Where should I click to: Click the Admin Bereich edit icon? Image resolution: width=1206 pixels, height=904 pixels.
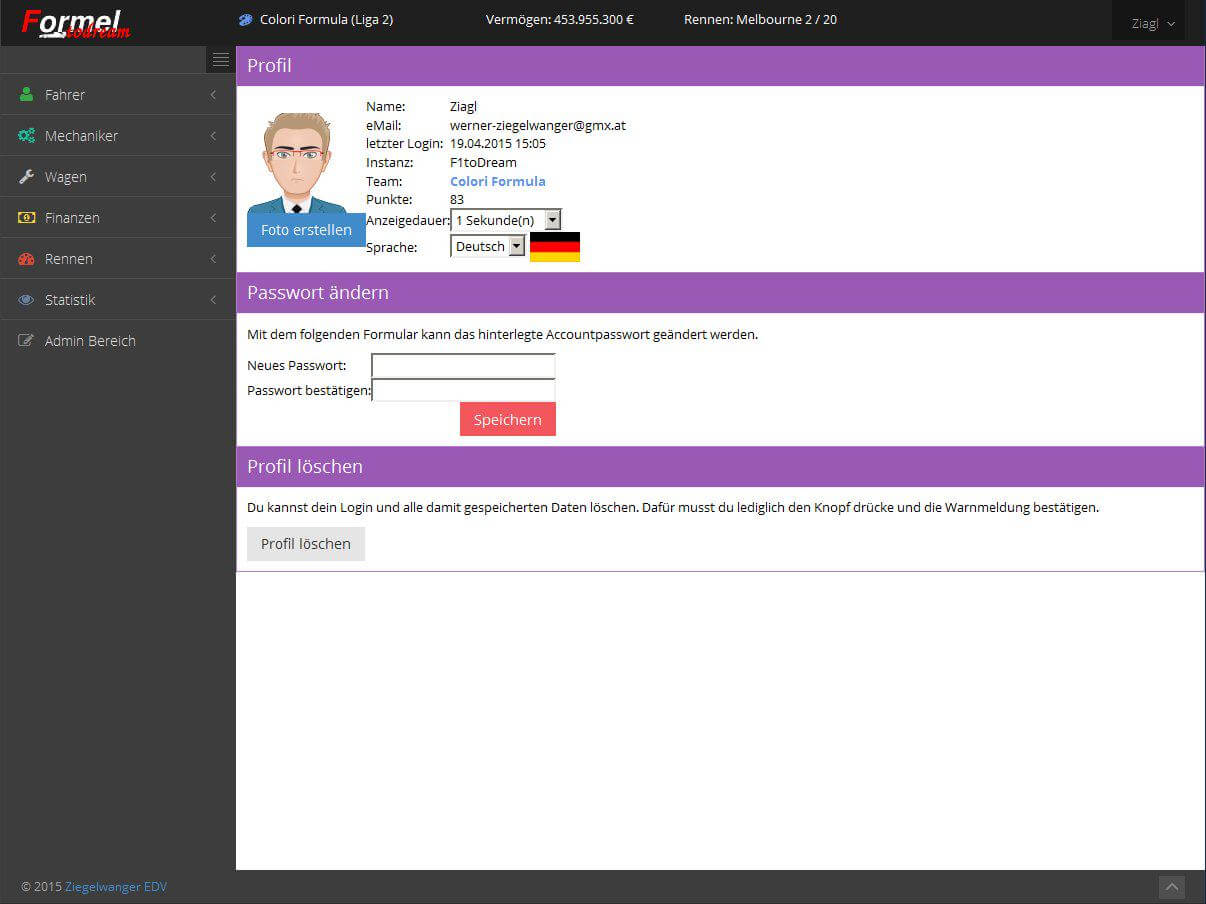27,341
